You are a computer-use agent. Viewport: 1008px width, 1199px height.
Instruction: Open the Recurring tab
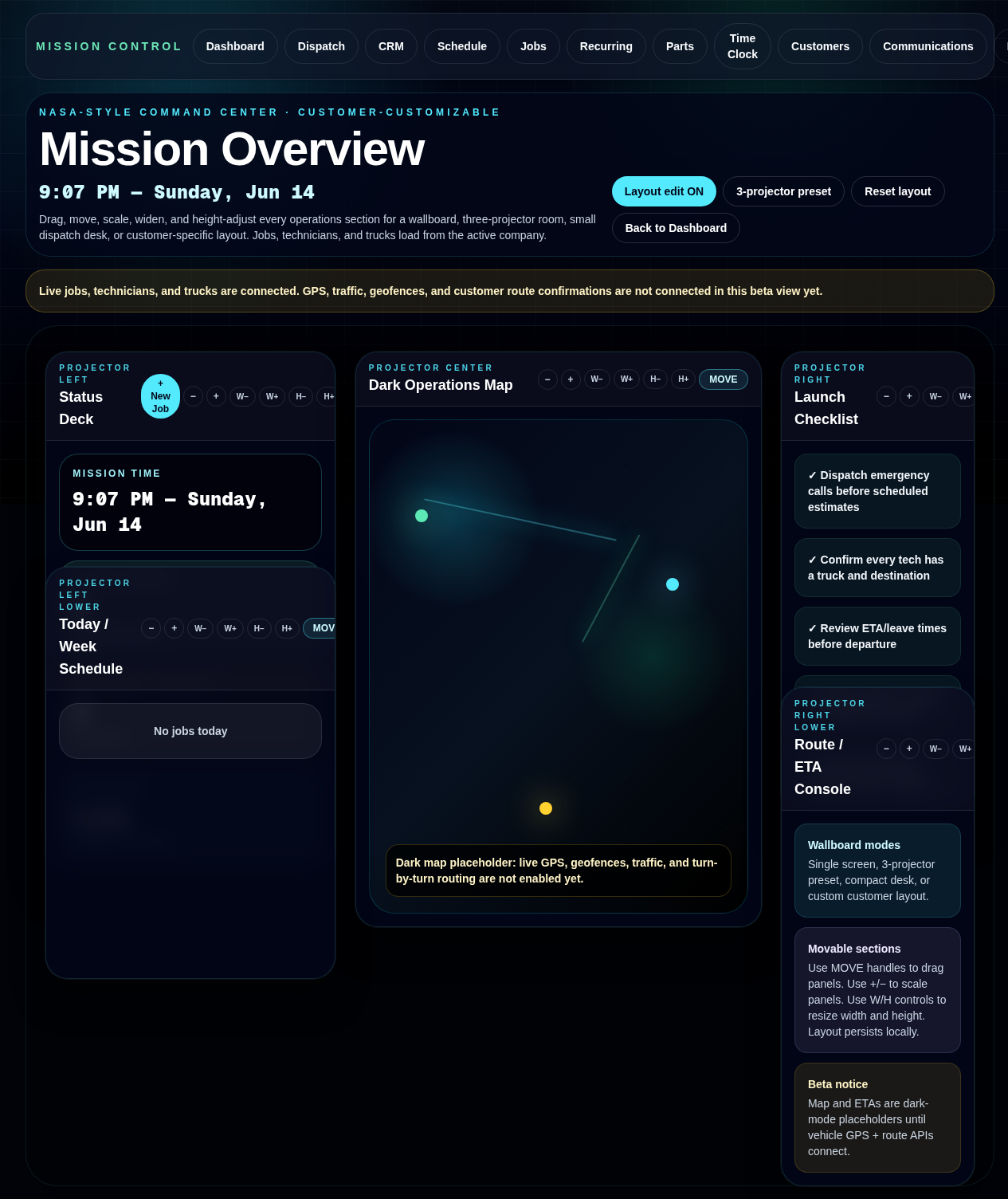[606, 46]
